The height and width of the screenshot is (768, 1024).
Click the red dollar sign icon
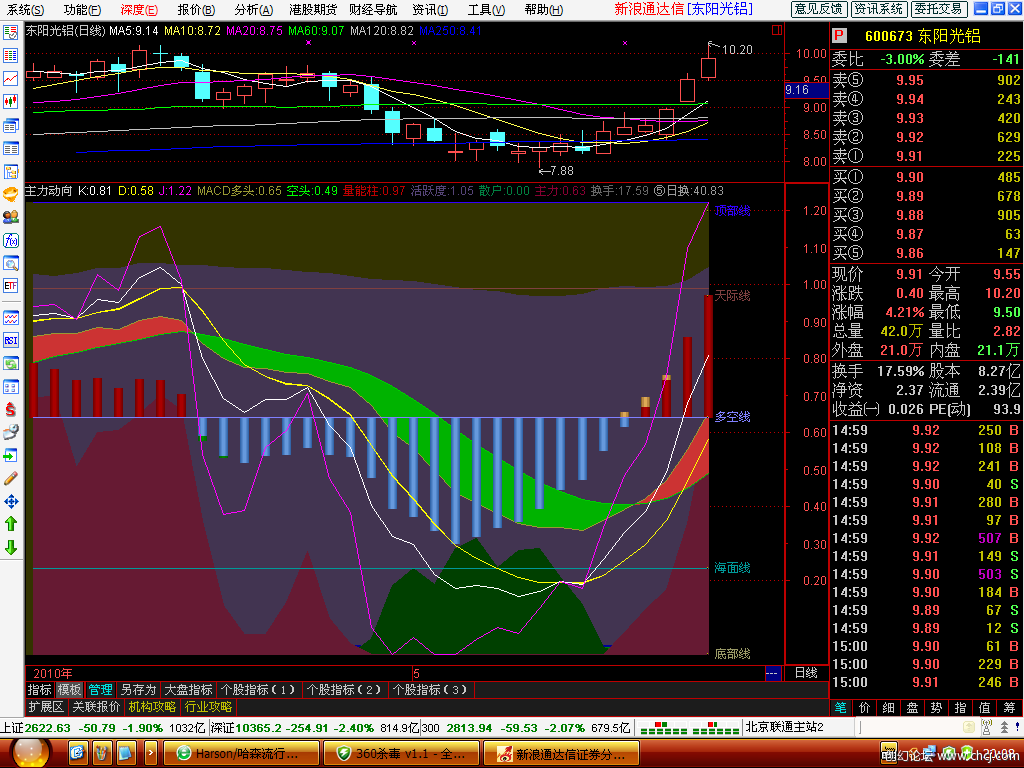pyautogui.click(x=10, y=409)
